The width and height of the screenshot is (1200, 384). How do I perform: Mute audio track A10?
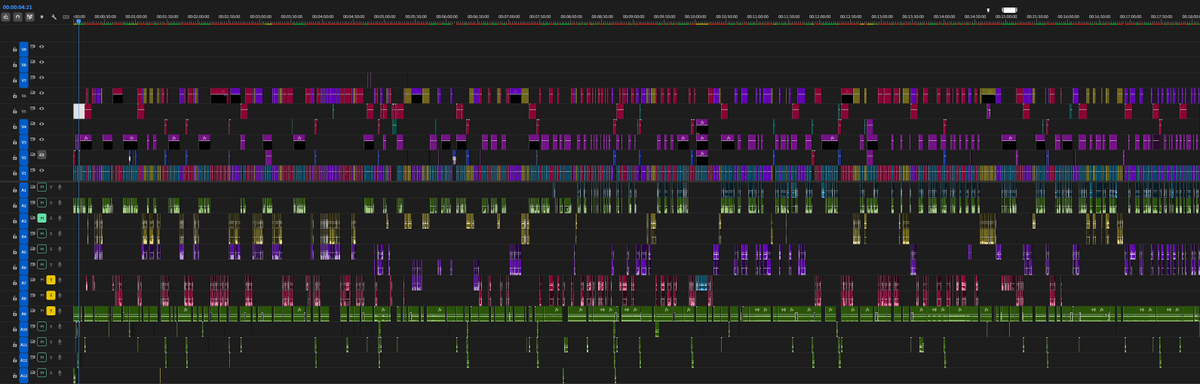point(41,326)
